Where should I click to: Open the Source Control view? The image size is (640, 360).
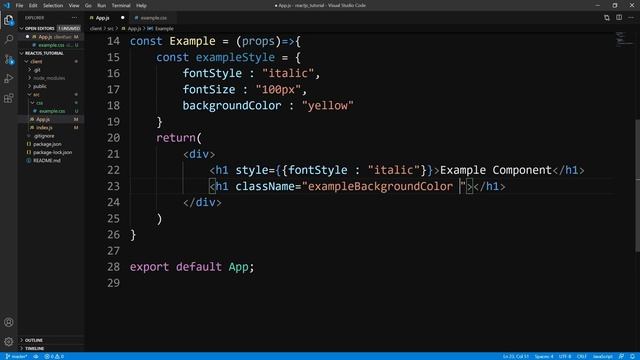tap(9, 60)
